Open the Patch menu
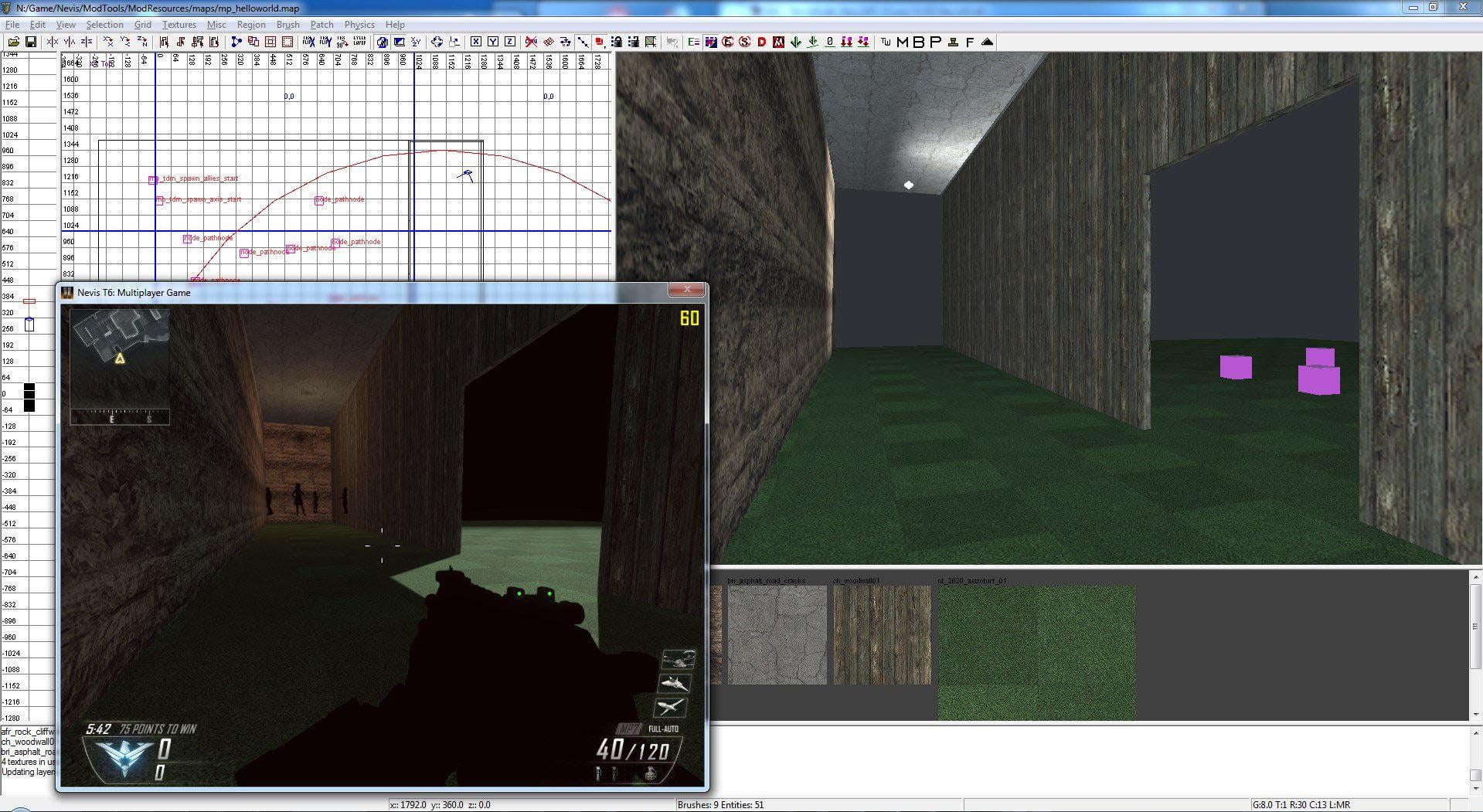Viewport: 1483px width, 812px height. pyautogui.click(x=321, y=25)
